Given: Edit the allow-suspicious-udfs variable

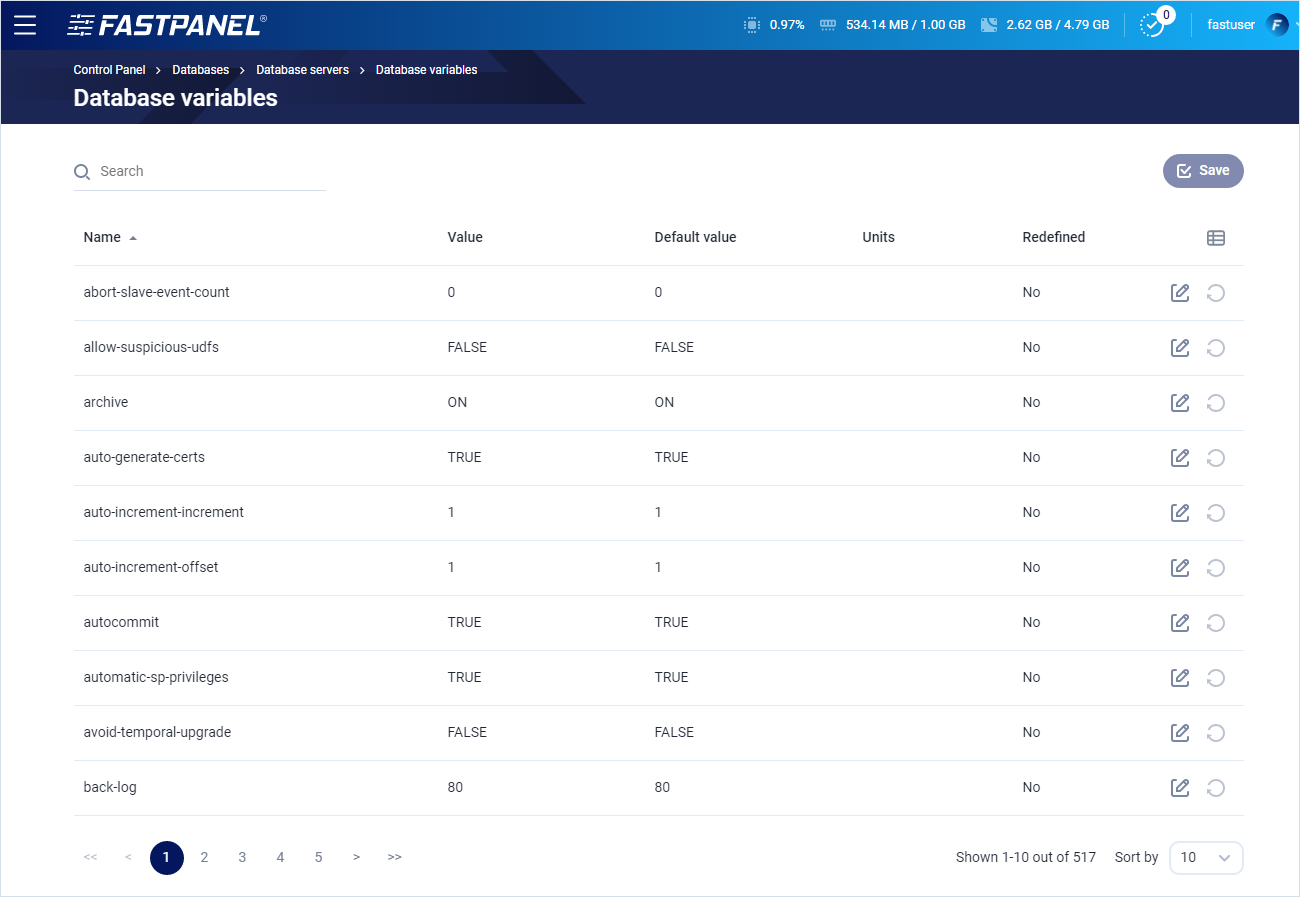Looking at the screenshot, I should coord(1180,348).
